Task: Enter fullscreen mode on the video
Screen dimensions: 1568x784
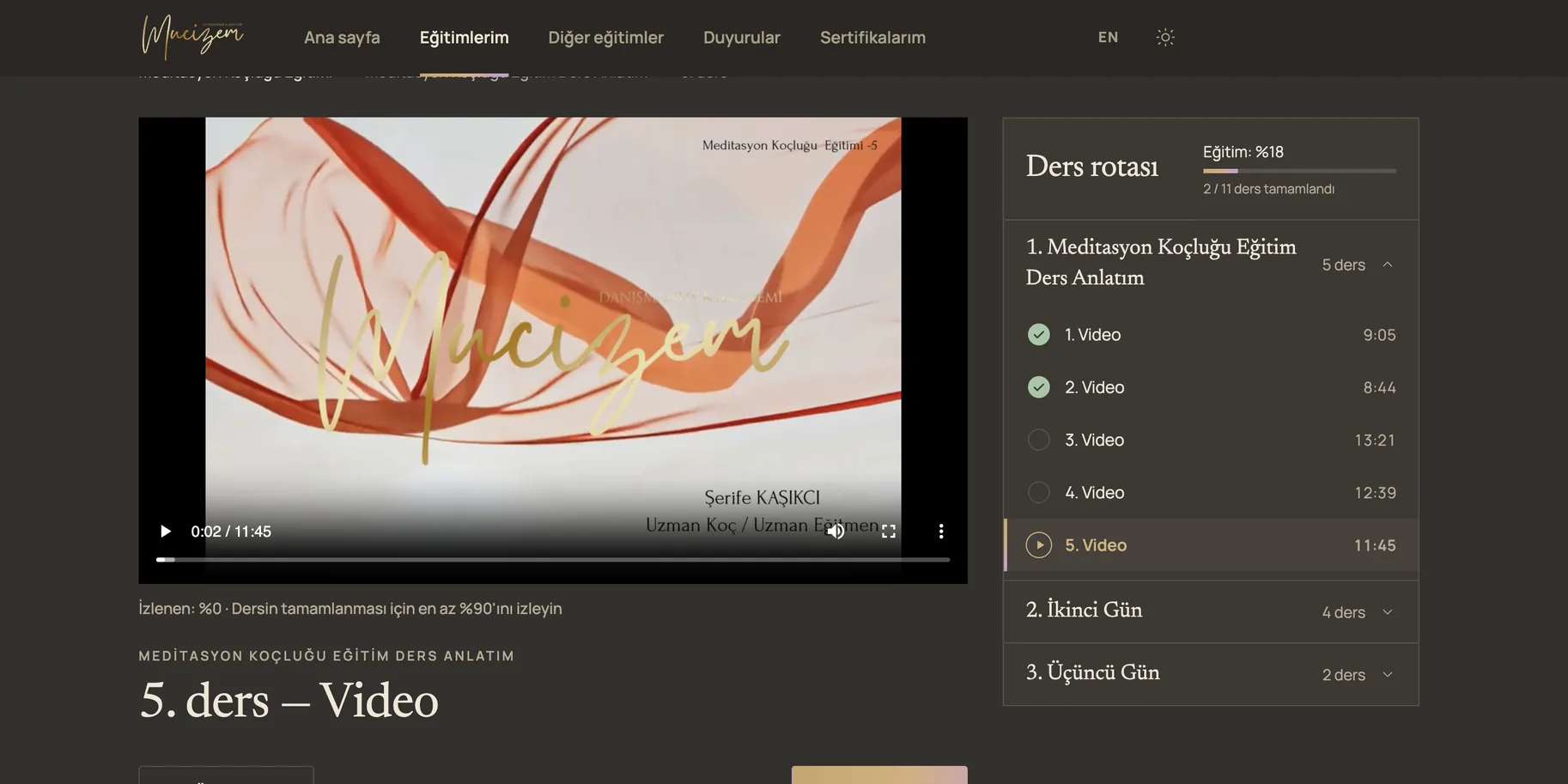Action: tap(889, 532)
